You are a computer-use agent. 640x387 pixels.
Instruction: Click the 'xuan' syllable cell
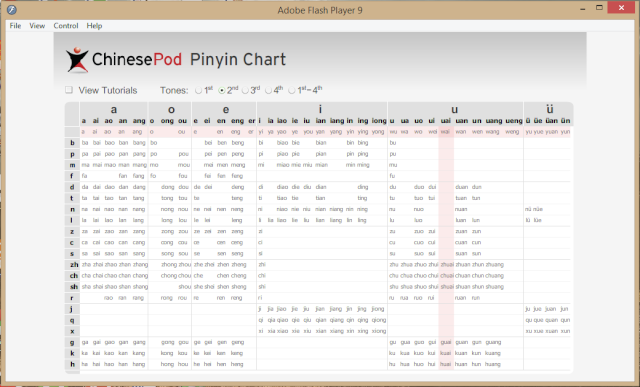coord(551,331)
